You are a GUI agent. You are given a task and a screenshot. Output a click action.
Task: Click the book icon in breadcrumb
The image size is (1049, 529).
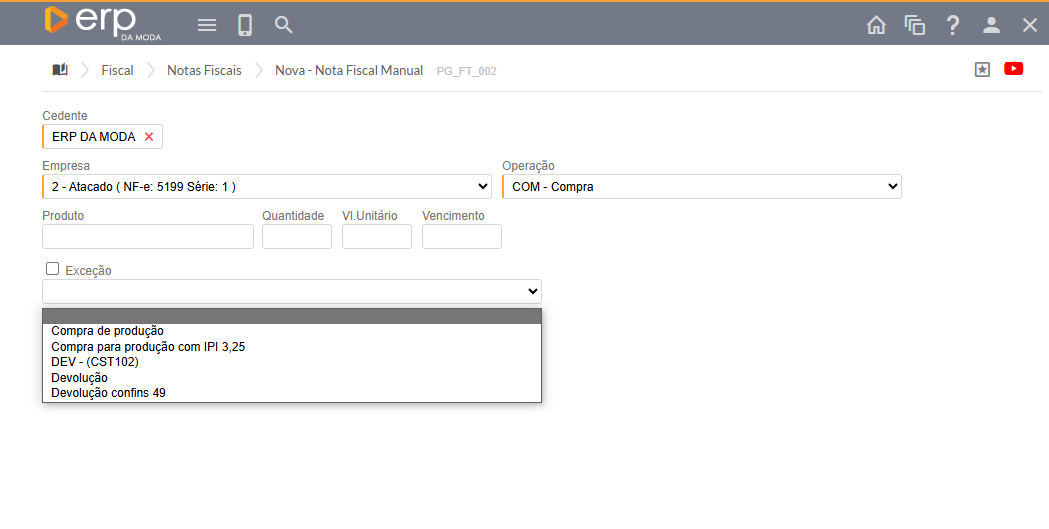click(60, 70)
